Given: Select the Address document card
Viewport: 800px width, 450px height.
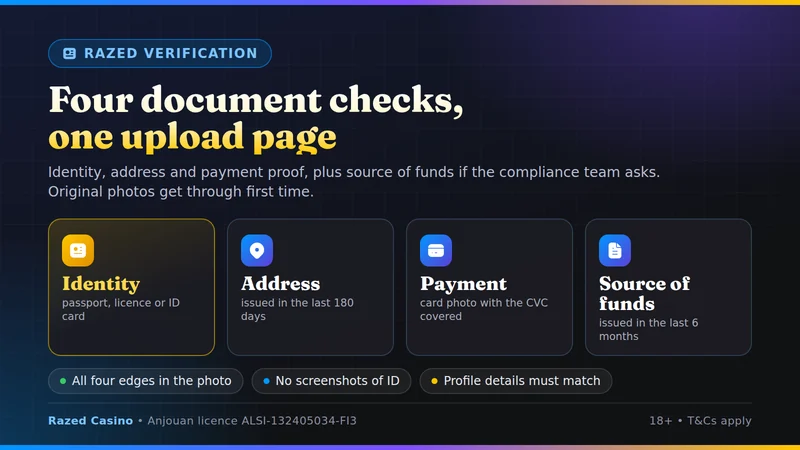Looking at the screenshot, I should point(310,287).
